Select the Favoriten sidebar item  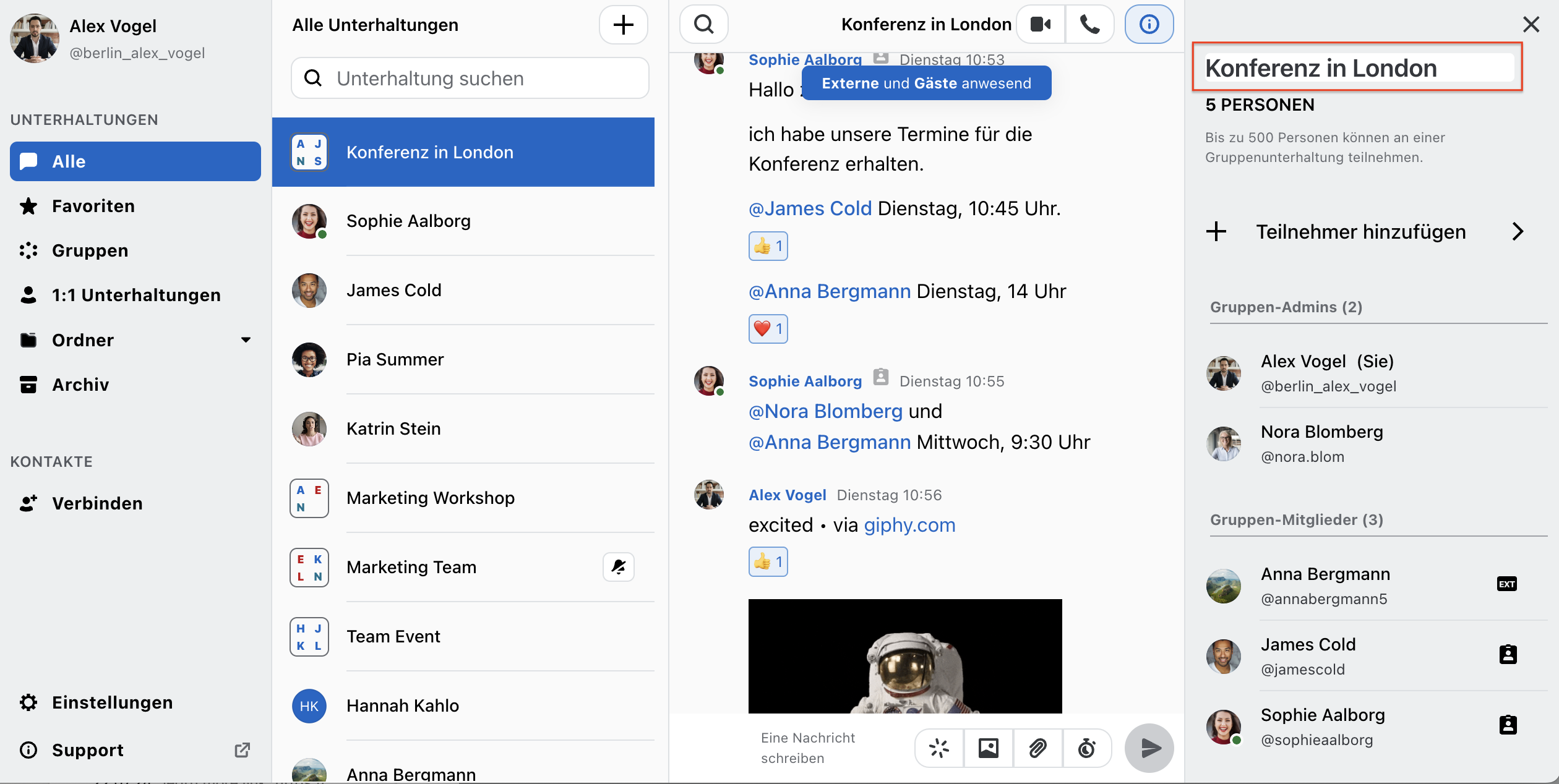93,206
